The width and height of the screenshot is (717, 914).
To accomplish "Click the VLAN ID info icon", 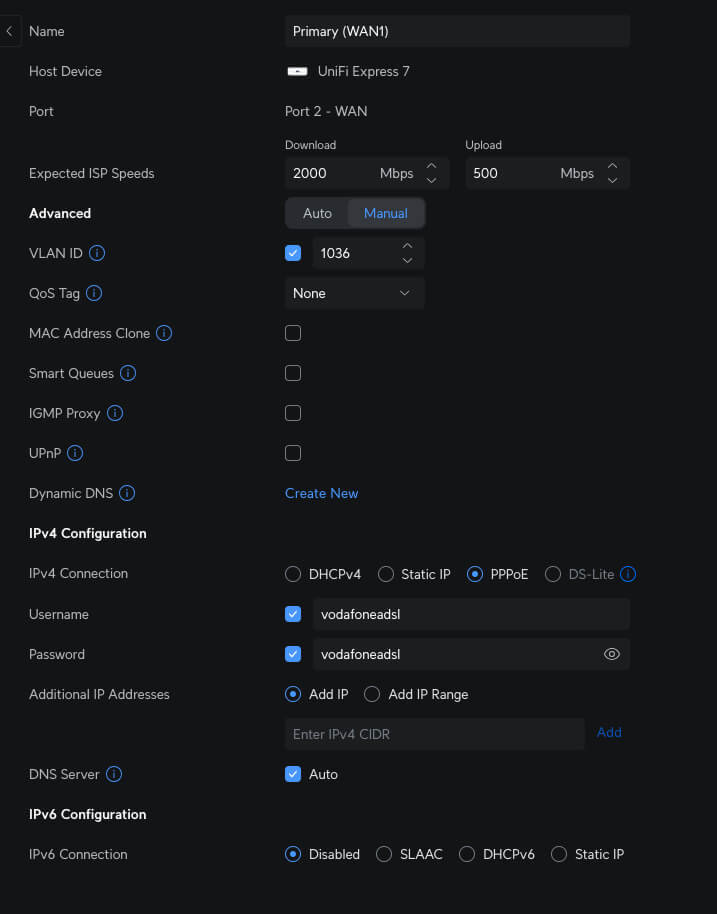I will click(97, 253).
